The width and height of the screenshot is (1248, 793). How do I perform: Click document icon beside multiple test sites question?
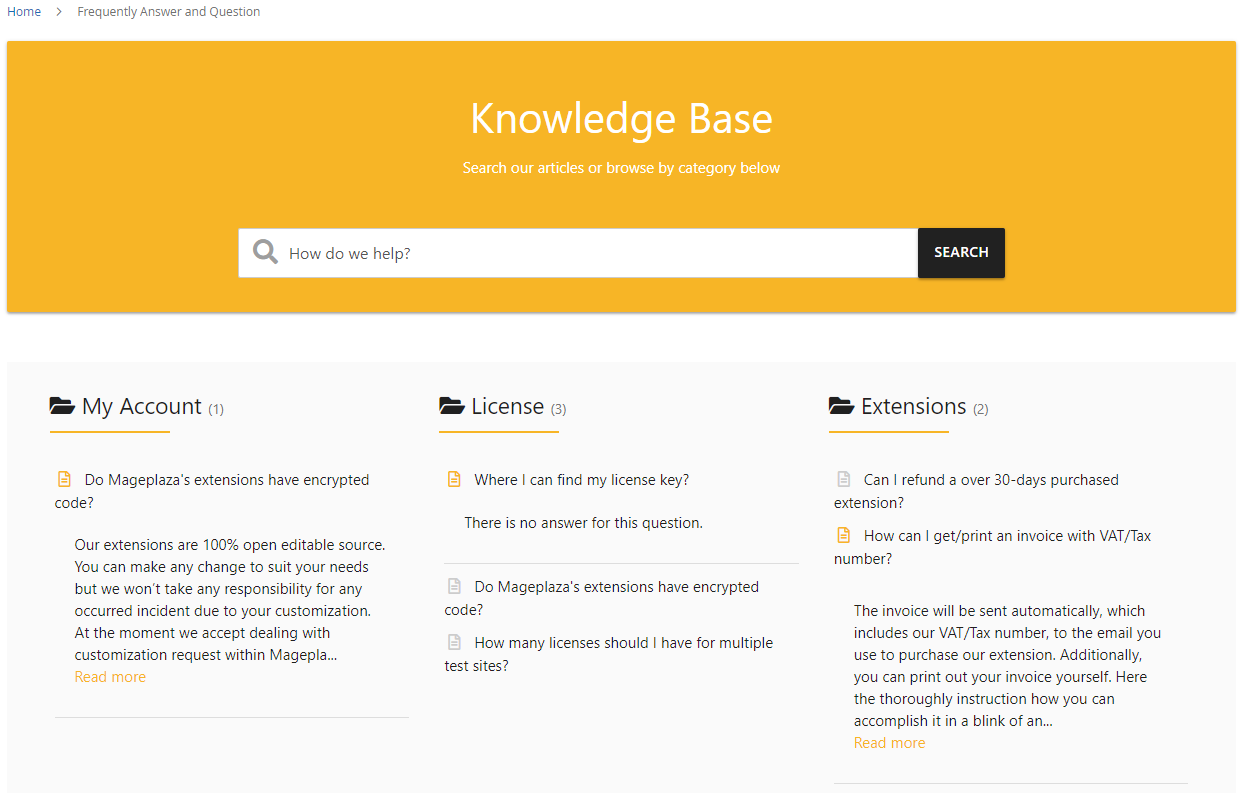[x=454, y=643]
